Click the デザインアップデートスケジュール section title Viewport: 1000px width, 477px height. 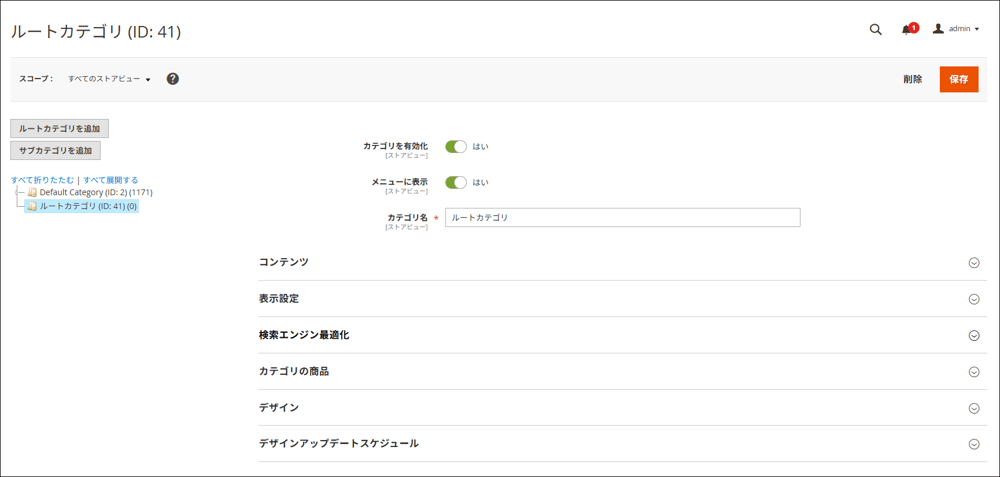click(339, 443)
